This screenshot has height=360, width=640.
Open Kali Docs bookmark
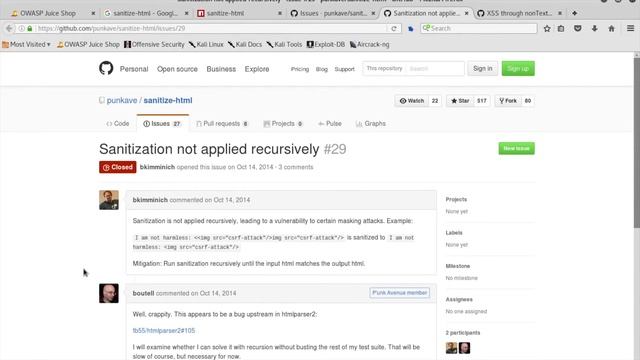[245, 44]
